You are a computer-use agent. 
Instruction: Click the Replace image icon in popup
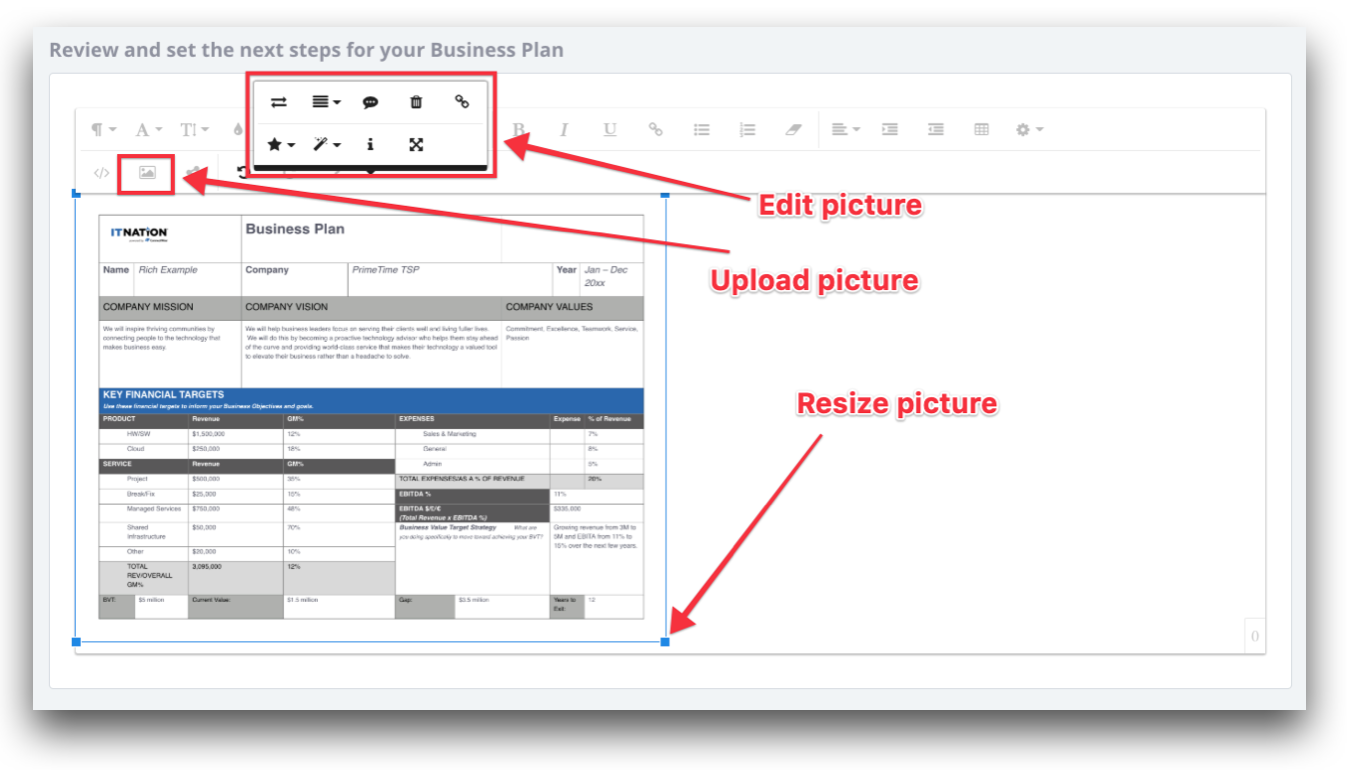click(x=279, y=102)
